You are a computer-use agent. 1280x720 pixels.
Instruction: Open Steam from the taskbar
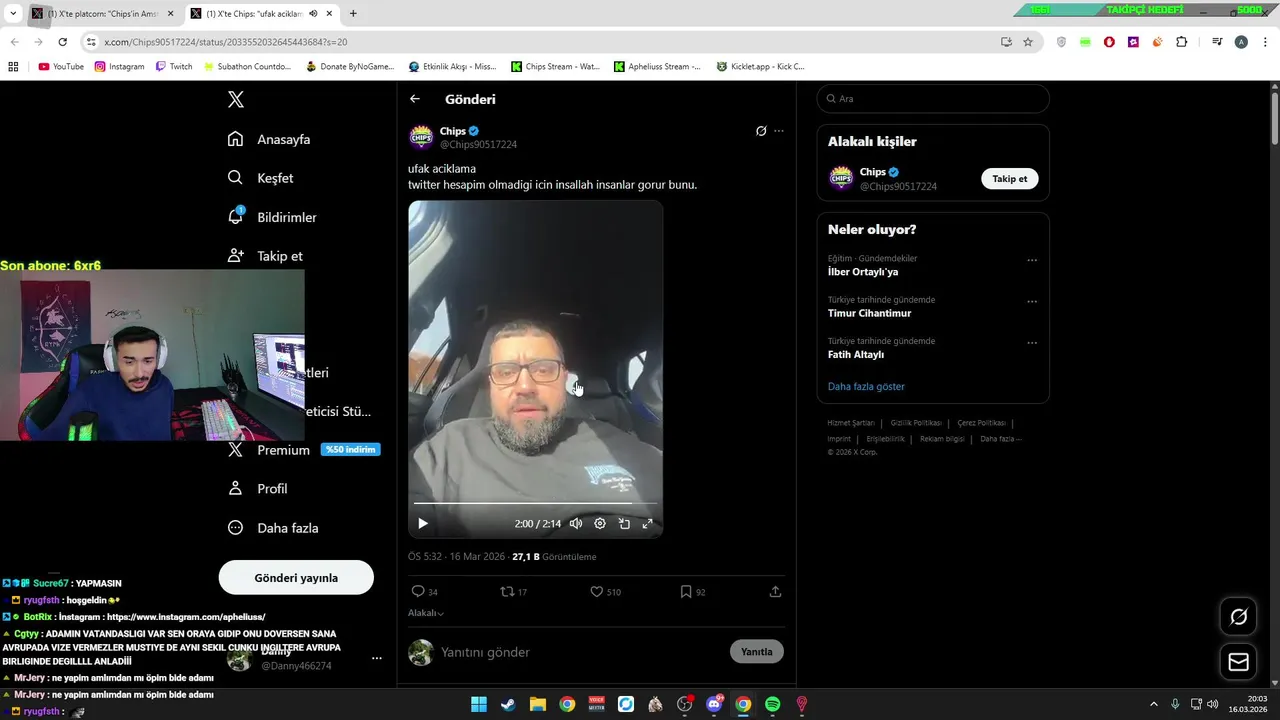coord(508,704)
